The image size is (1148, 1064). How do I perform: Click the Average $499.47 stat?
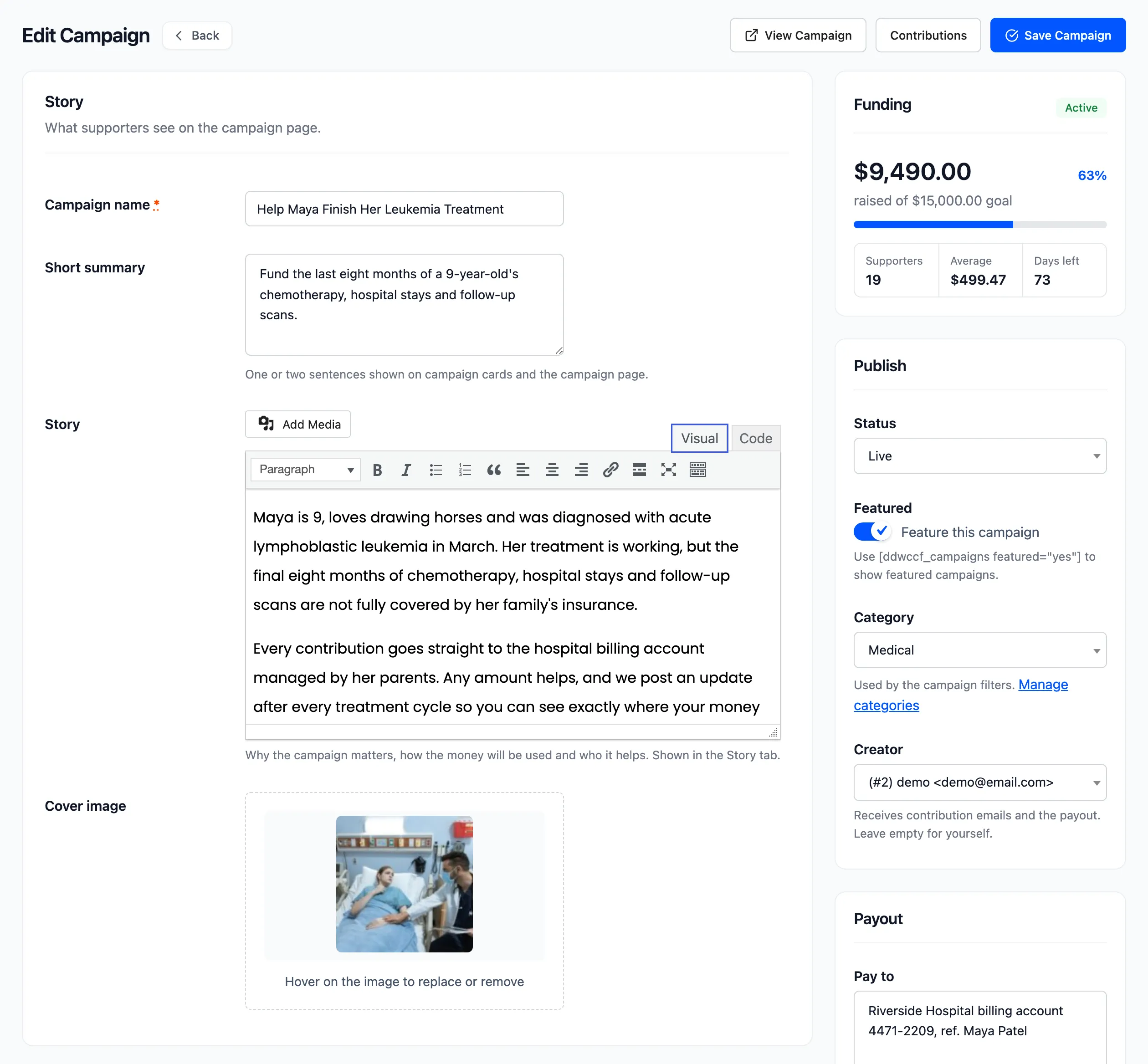click(980, 270)
